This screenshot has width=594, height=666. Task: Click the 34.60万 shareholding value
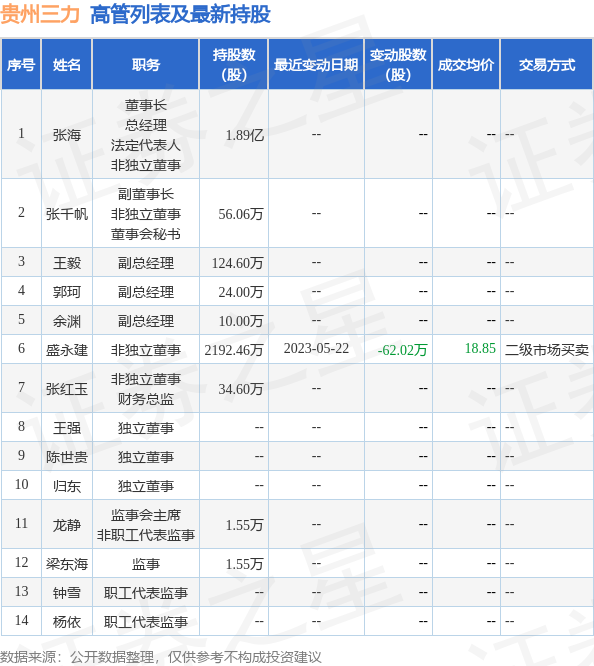[241, 389]
